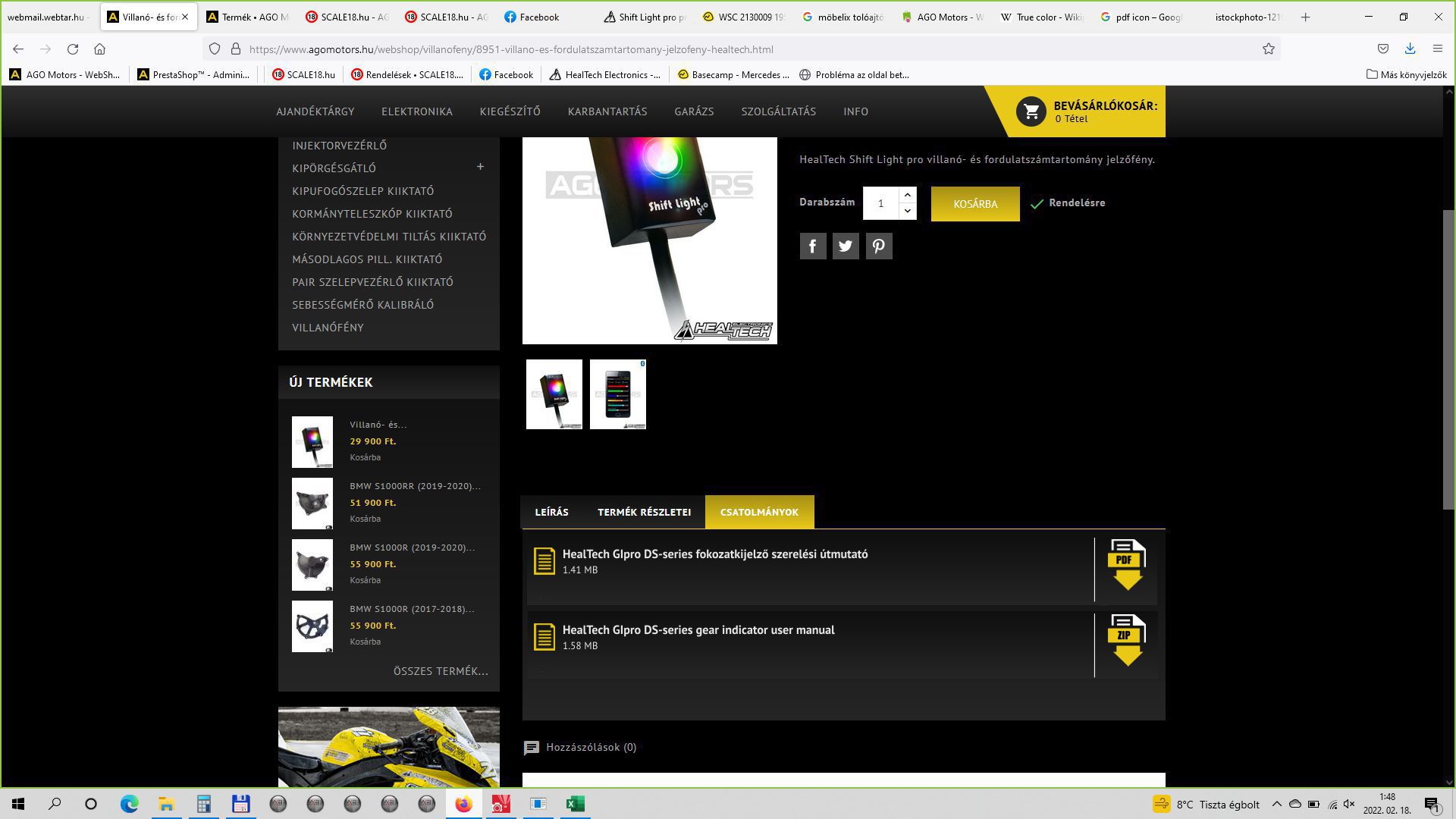Download the PDF attachment icon
The height and width of the screenshot is (819, 1456).
pos(1126,565)
